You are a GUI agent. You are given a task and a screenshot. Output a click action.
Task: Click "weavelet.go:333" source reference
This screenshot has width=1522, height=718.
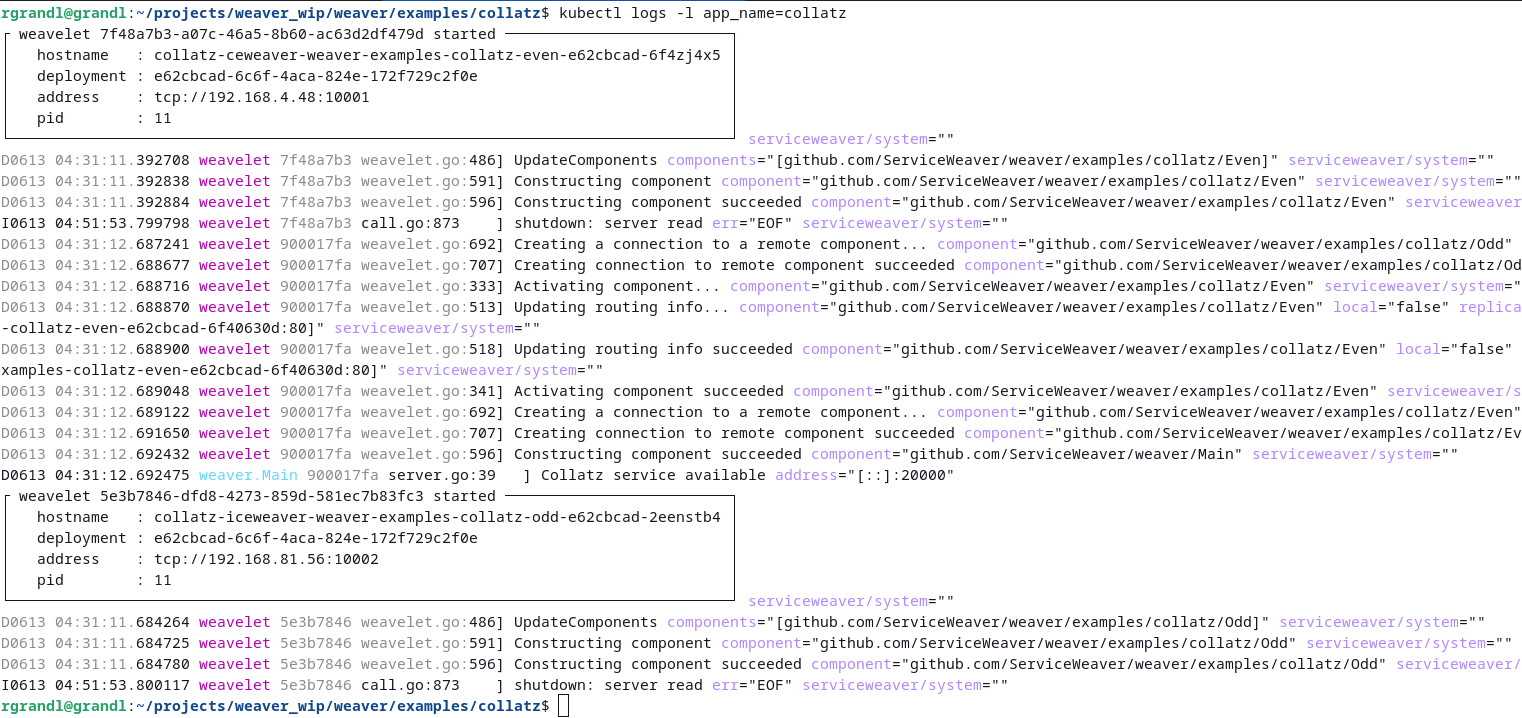tap(428, 286)
